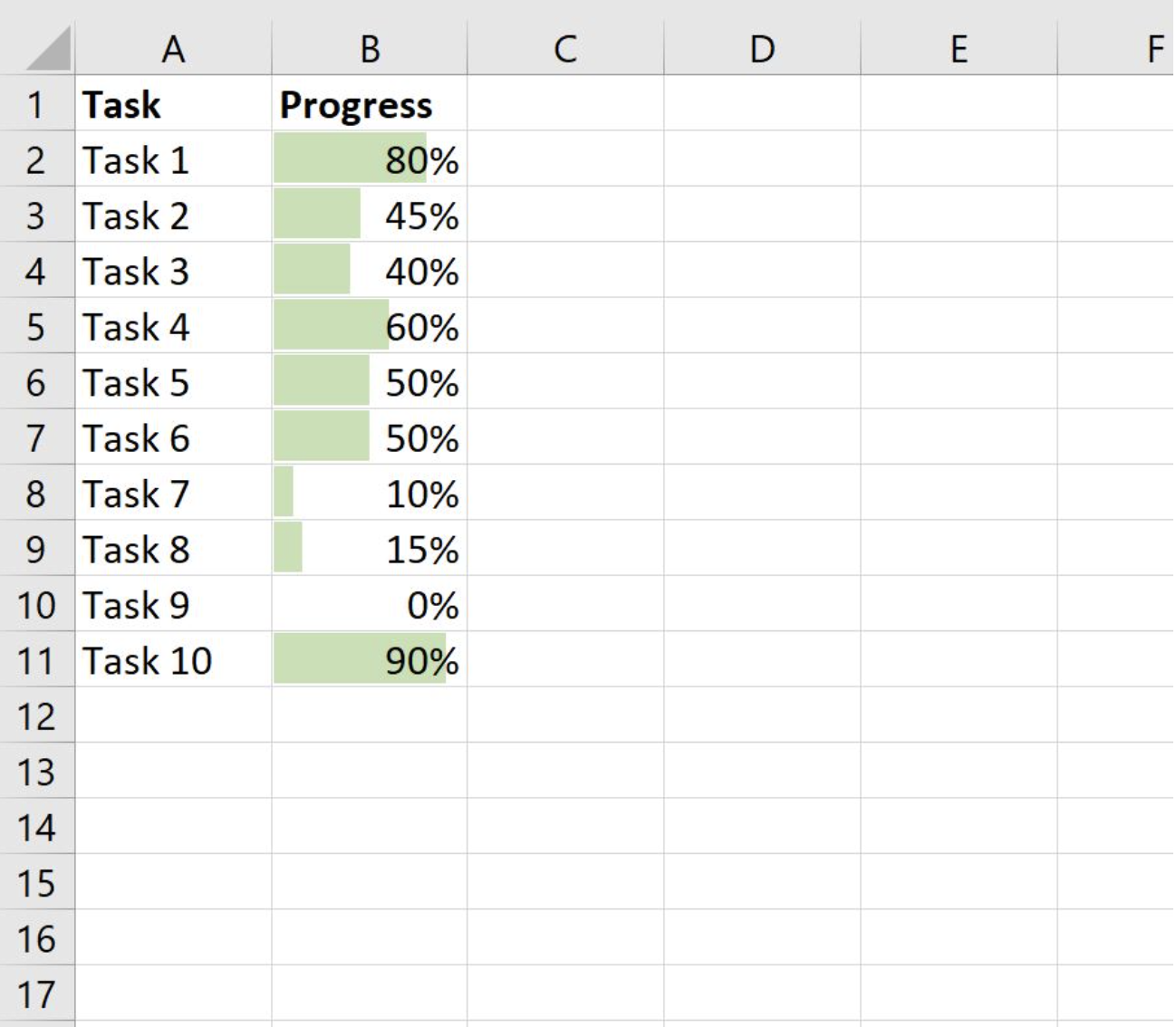Select row 17 header
Screen dimensions: 1176x1027
36,994
